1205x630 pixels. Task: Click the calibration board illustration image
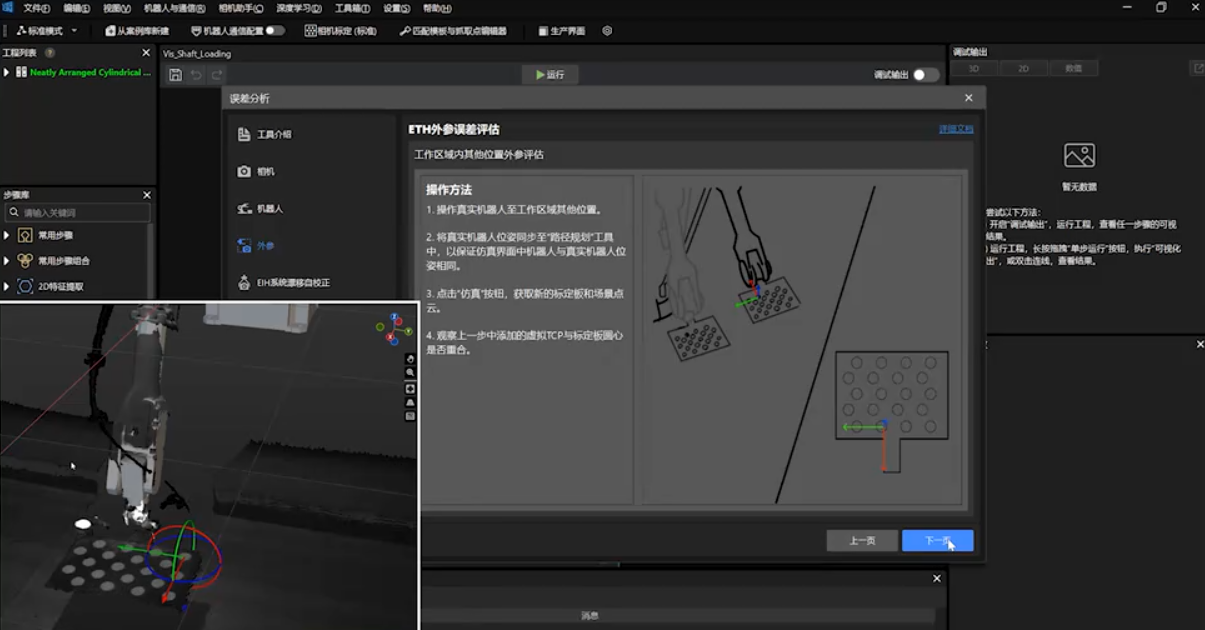[x=802, y=340]
